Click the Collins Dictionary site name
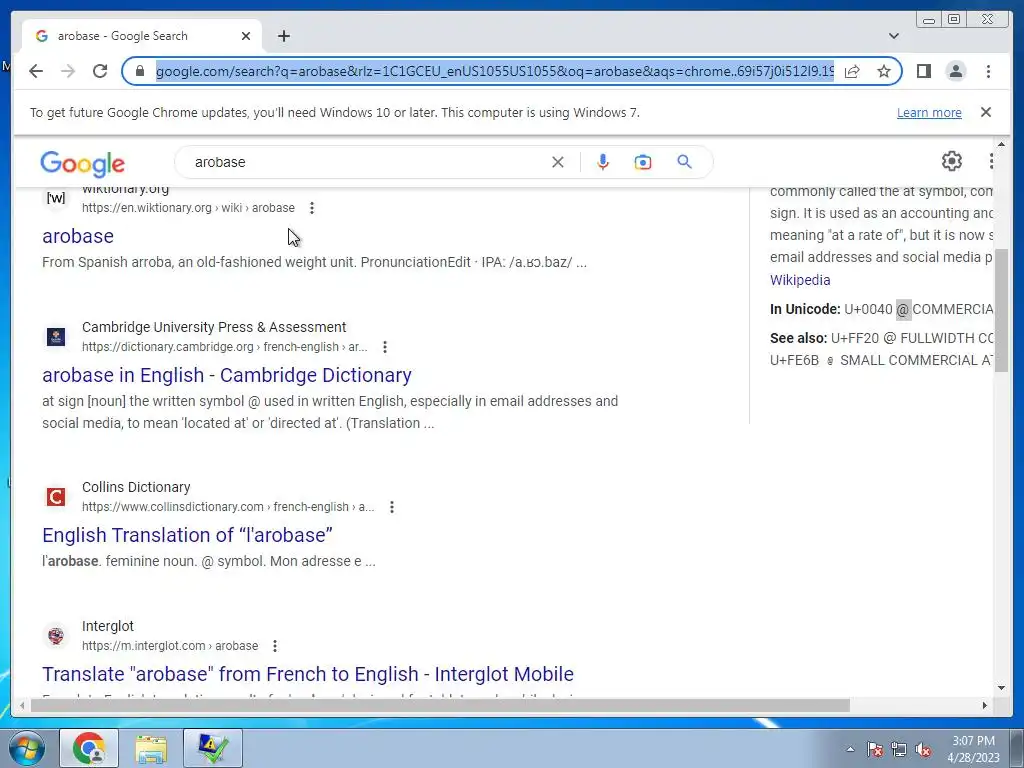 [136, 487]
